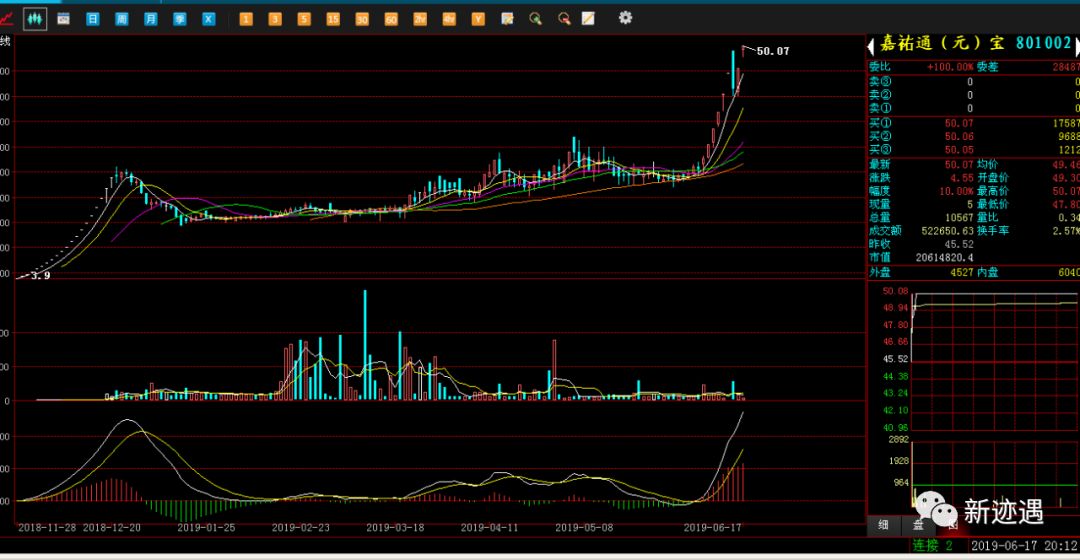The height and width of the screenshot is (560, 1080).
Task: Click the 市值 value 20614820.4
Action: click(944, 258)
